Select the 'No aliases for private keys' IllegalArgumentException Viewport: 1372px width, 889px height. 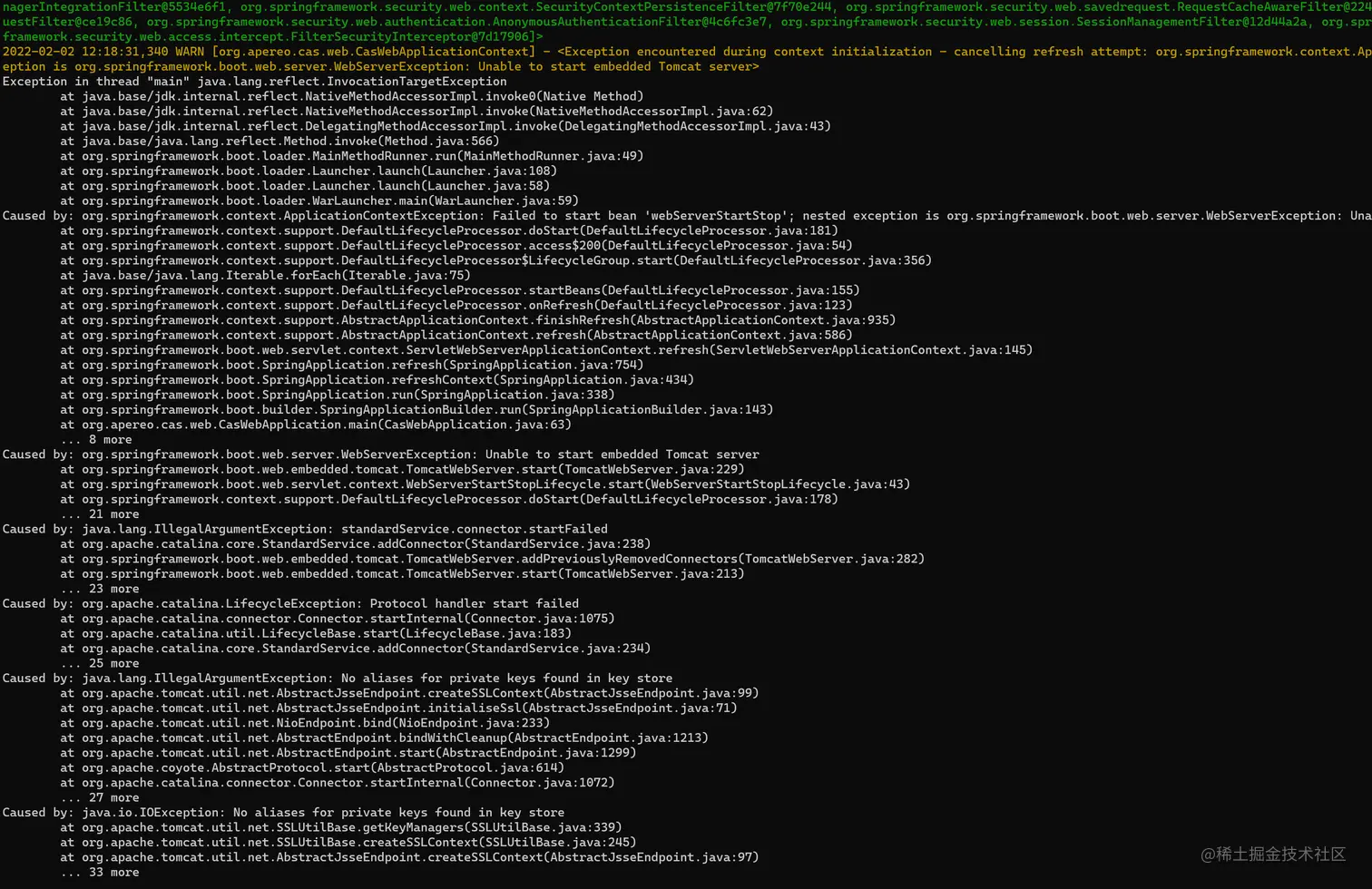363,677
